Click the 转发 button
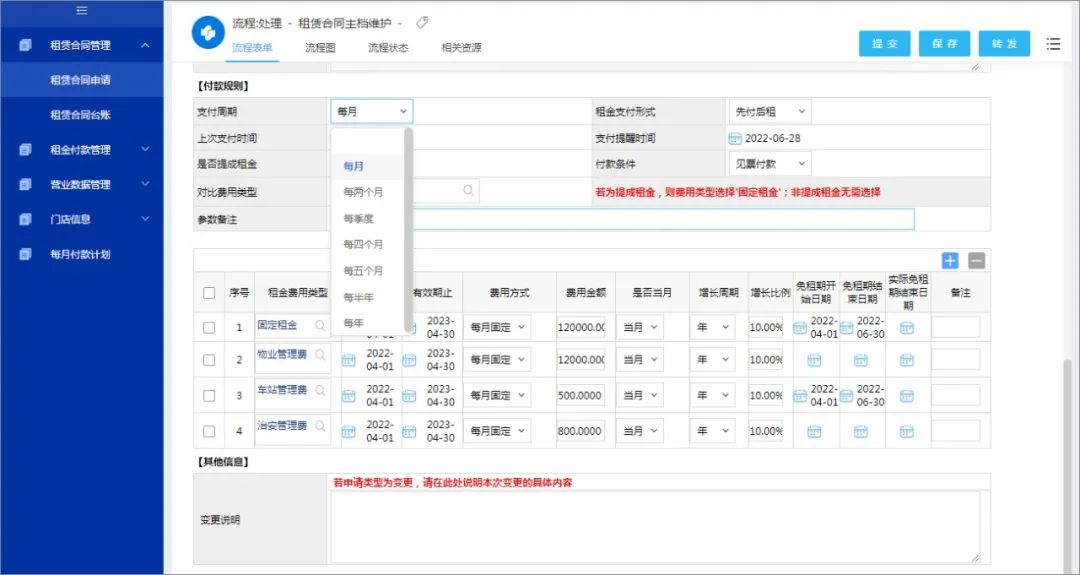This screenshot has height=575, width=1080. click(1004, 43)
